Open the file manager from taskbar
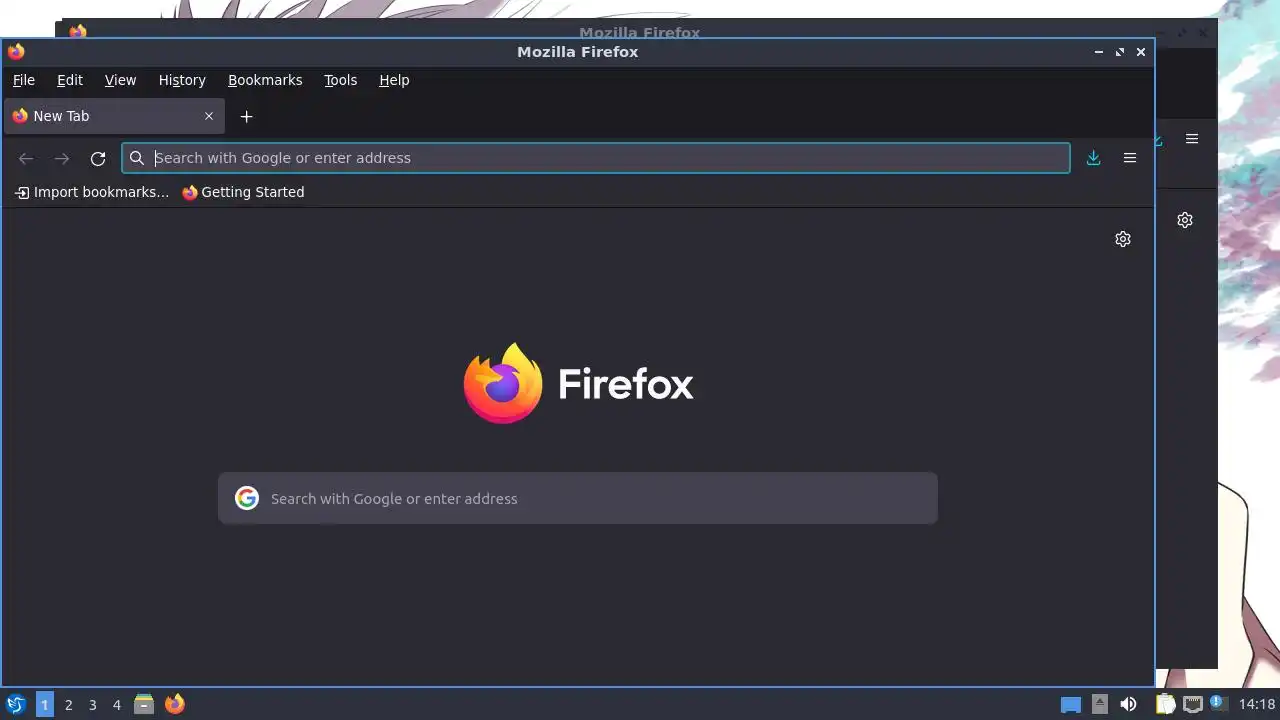1280x720 pixels. click(x=144, y=704)
